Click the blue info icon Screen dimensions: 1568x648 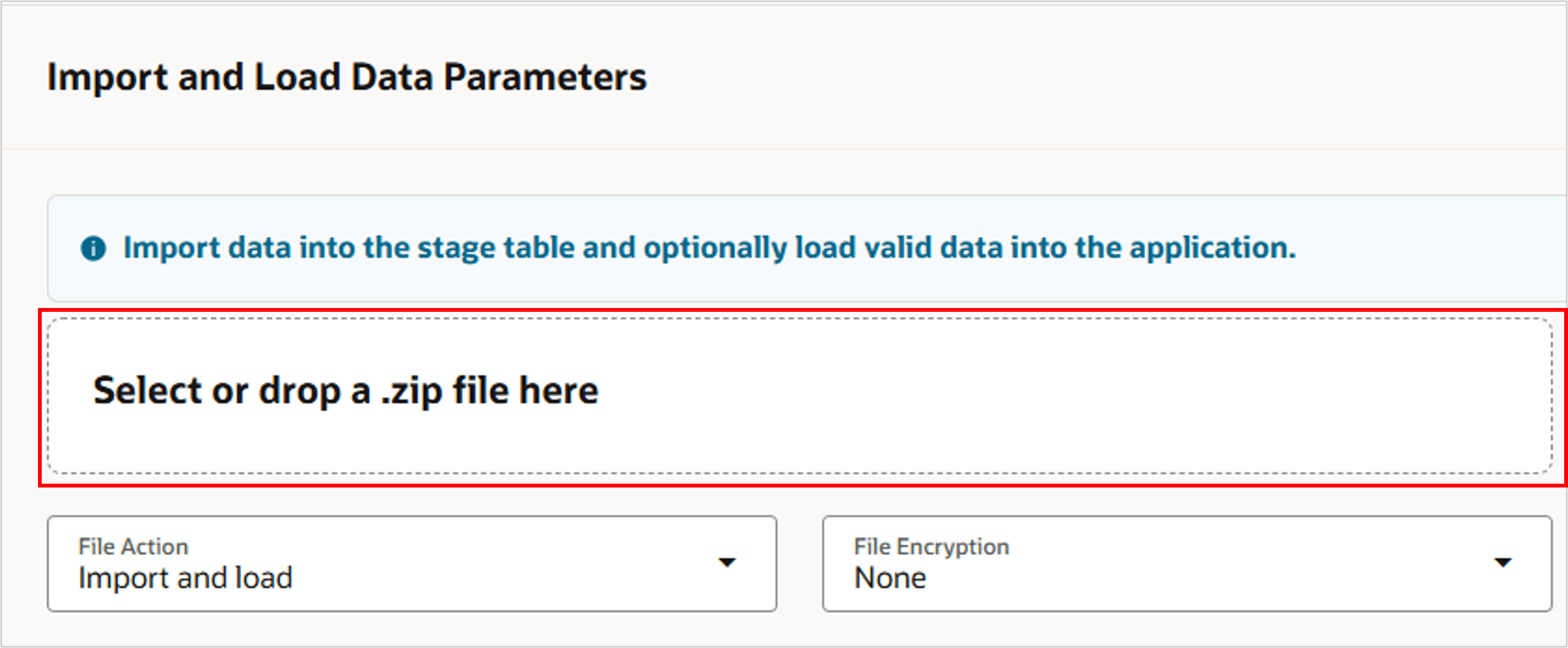[93, 248]
